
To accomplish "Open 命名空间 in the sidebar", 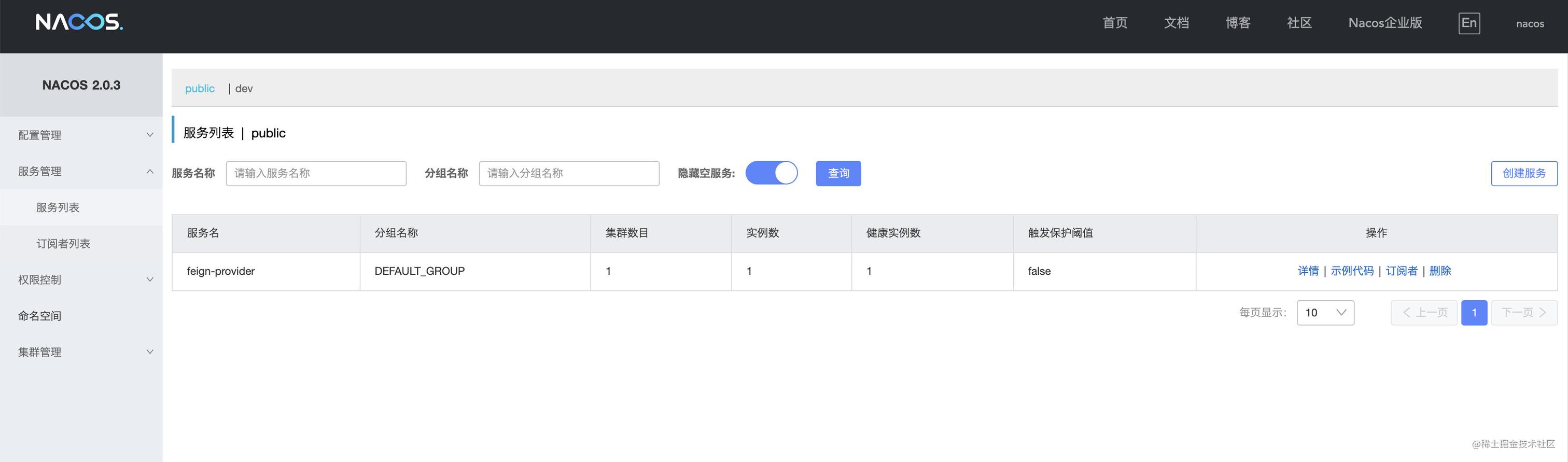I will pyautogui.click(x=81, y=316).
